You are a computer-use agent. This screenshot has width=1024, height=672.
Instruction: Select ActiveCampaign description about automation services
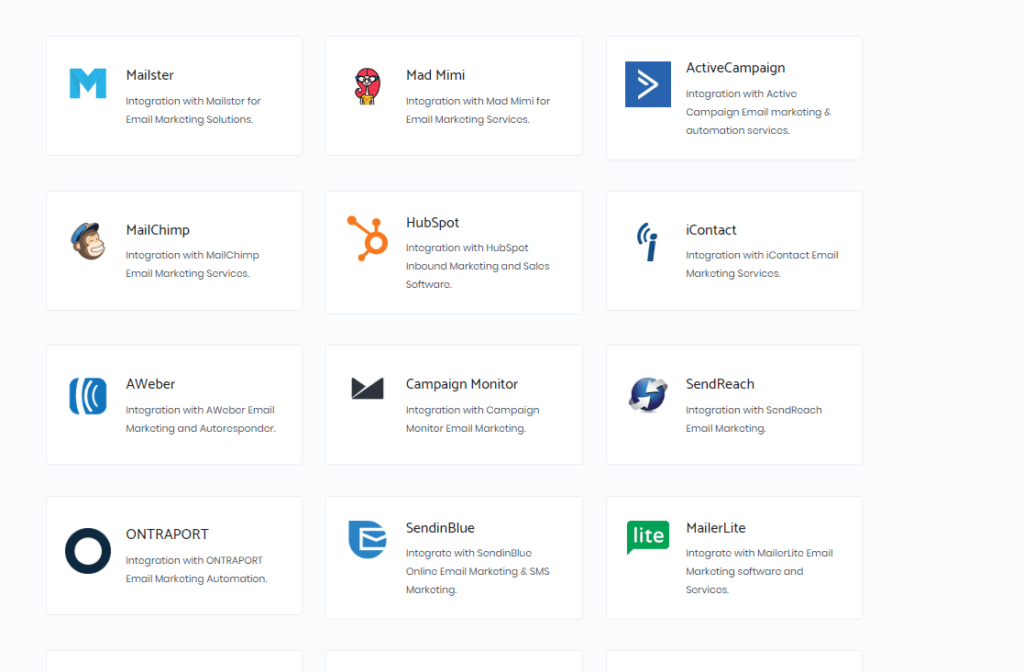point(758,112)
